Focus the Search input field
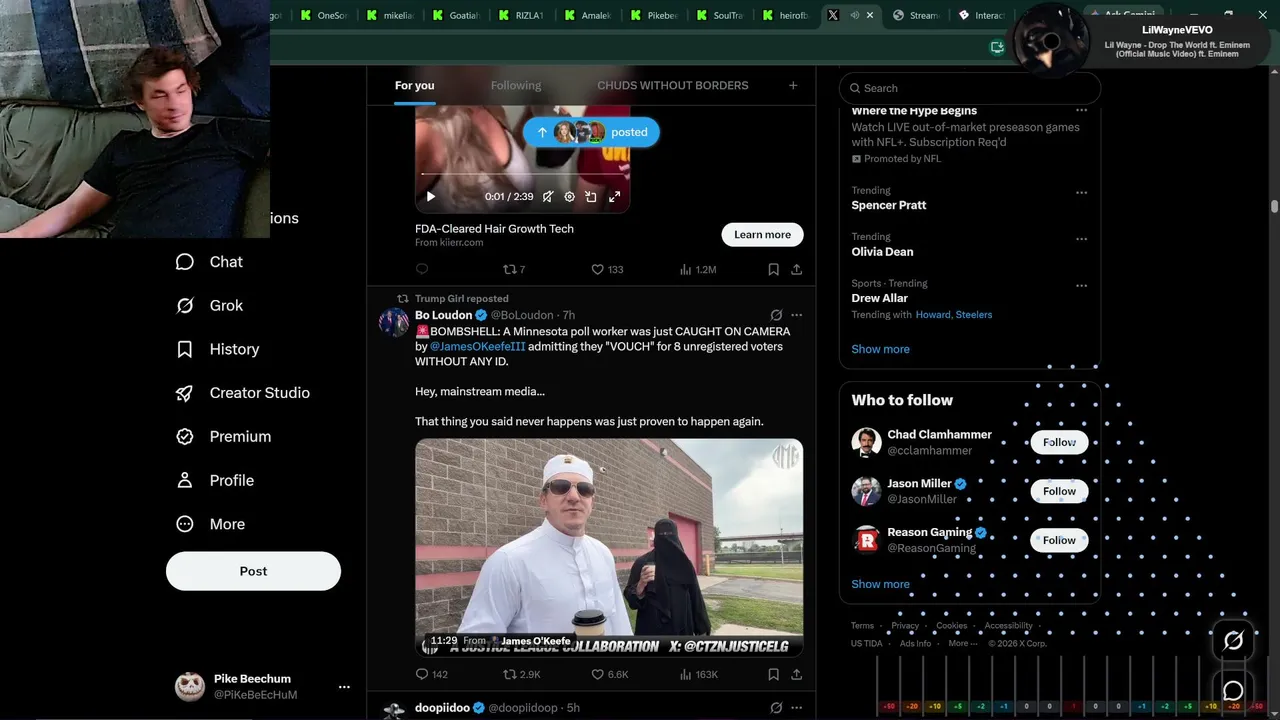This screenshot has width=1280, height=720. point(970,88)
